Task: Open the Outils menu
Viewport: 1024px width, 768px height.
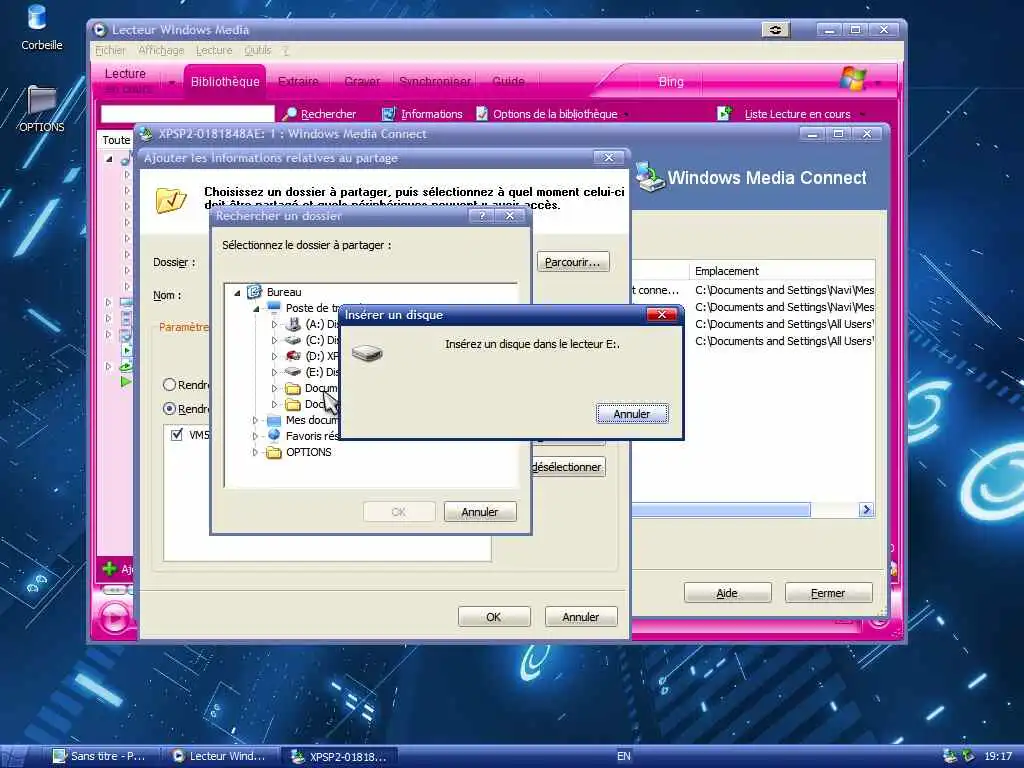Action: tap(257, 50)
